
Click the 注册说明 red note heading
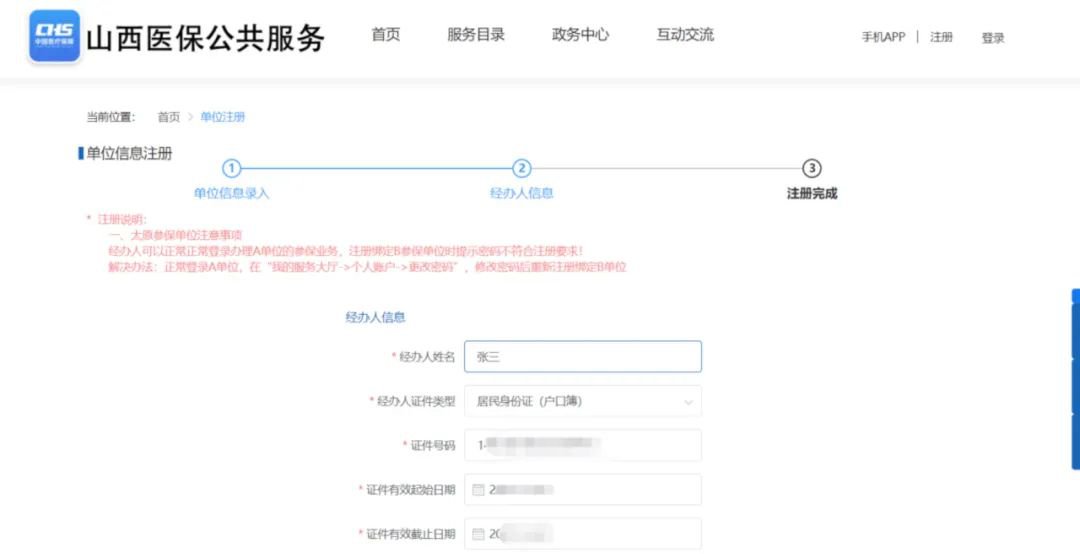121,219
